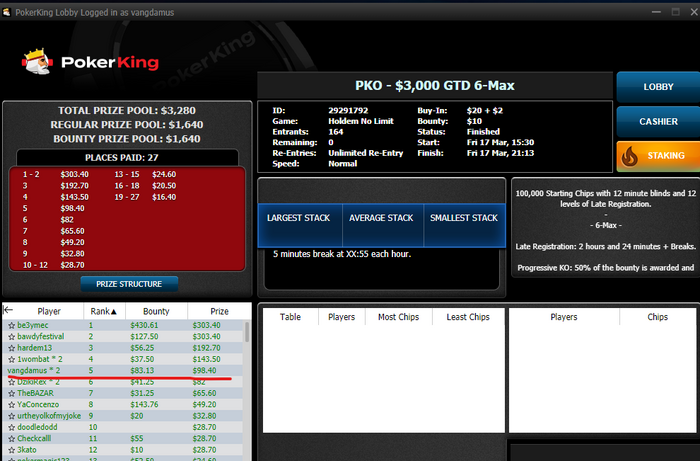
Task: Click Players header in tables list
Action: pos(341,317)
